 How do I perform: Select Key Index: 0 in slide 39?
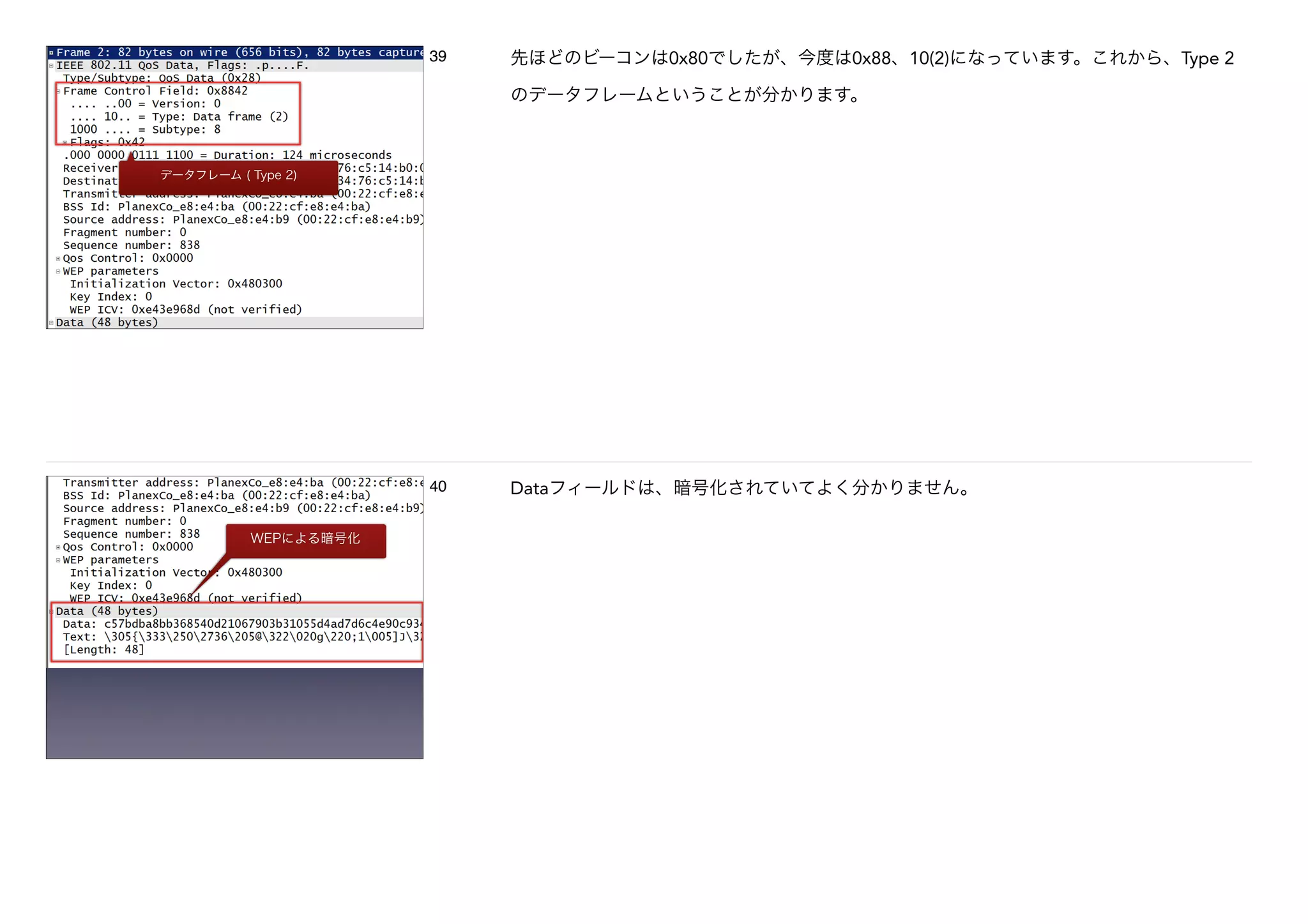tap(111, 296)
